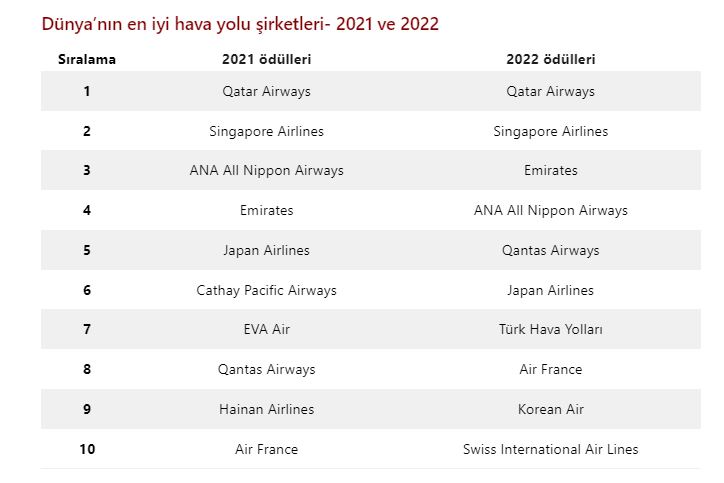Click the table title about best airlines
This screenshot has width=724, height=483.
tap(240, 23)
